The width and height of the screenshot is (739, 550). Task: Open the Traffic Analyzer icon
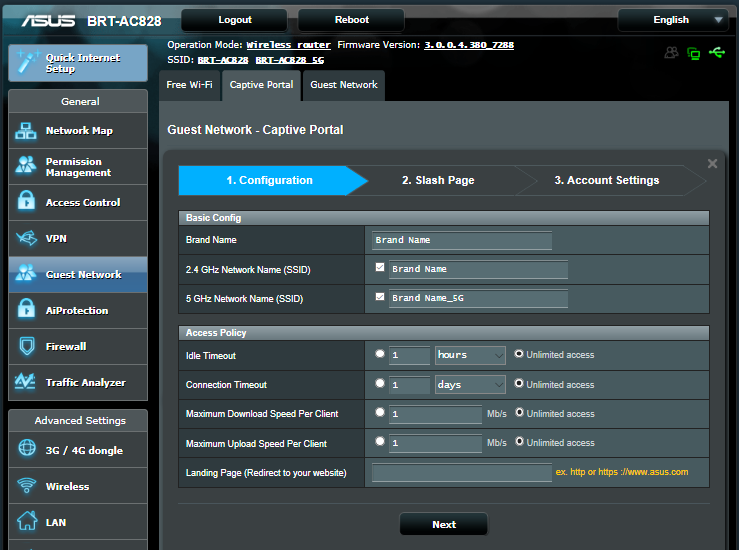[27, 382]
